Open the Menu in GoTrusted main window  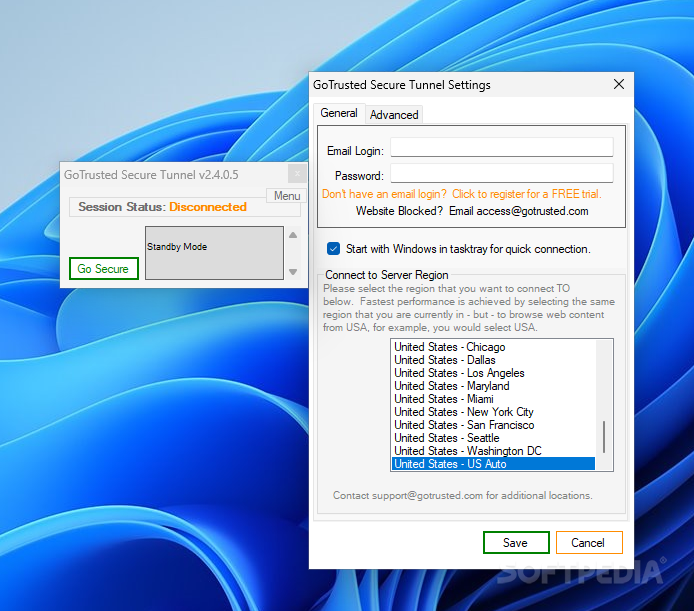286,196
